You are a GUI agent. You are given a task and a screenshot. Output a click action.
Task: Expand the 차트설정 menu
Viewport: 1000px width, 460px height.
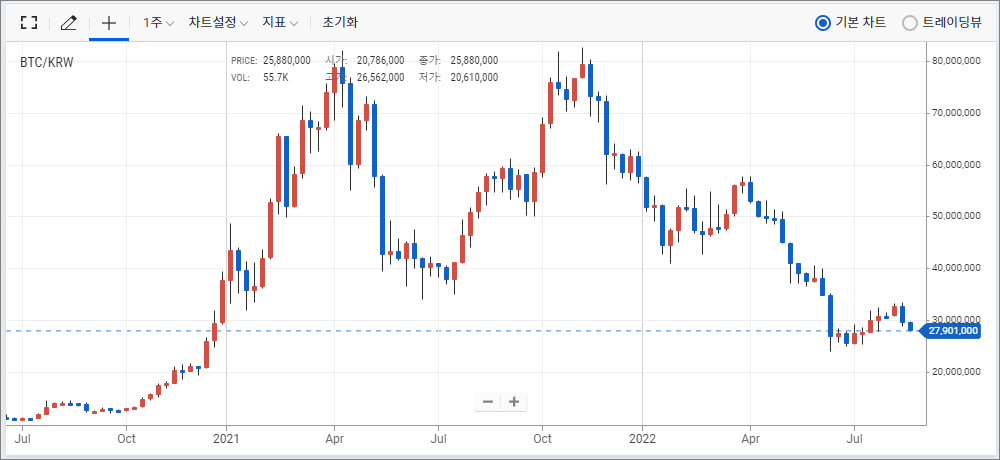218,23
